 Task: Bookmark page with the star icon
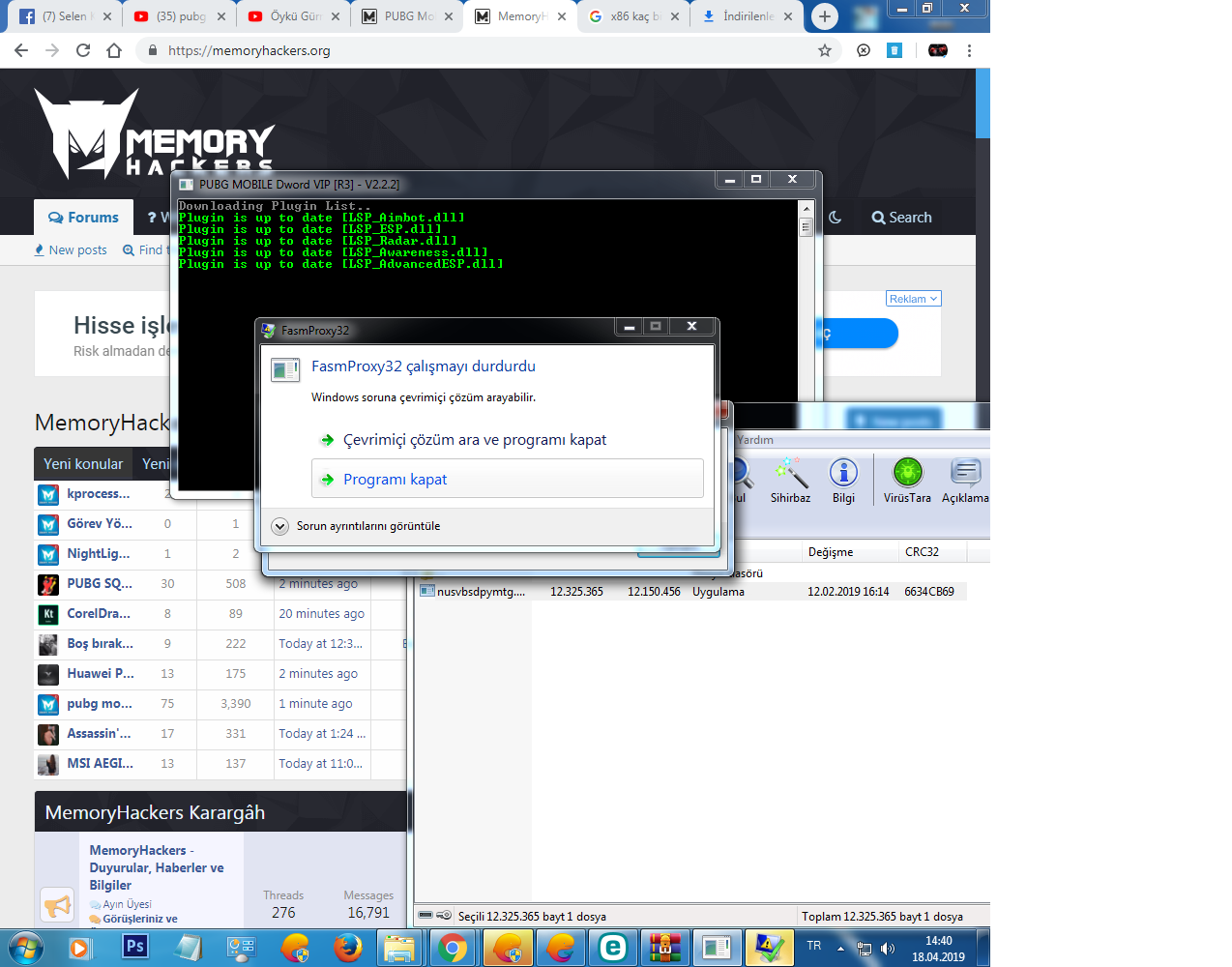pos(825,50)
